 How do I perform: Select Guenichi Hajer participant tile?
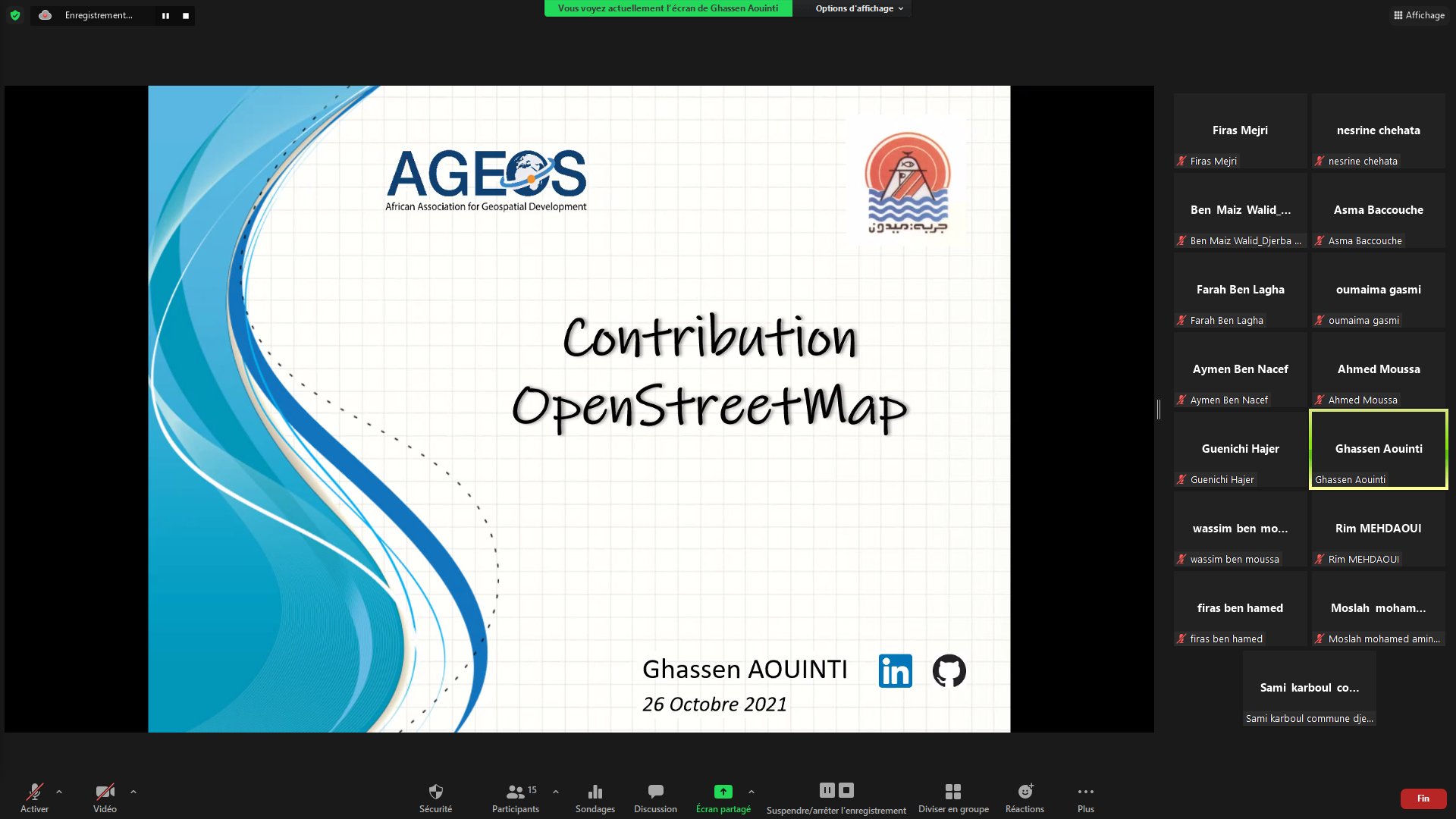click(1241, 449)
